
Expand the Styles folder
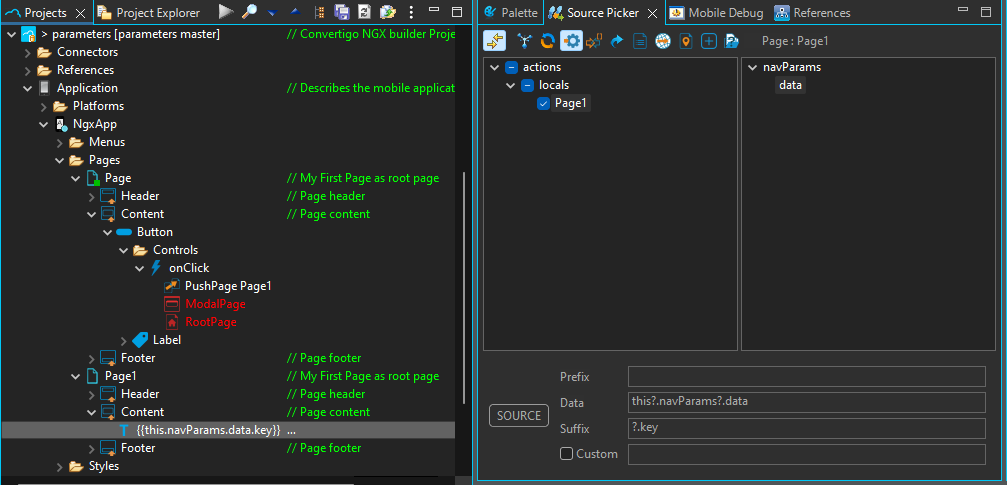60,466
